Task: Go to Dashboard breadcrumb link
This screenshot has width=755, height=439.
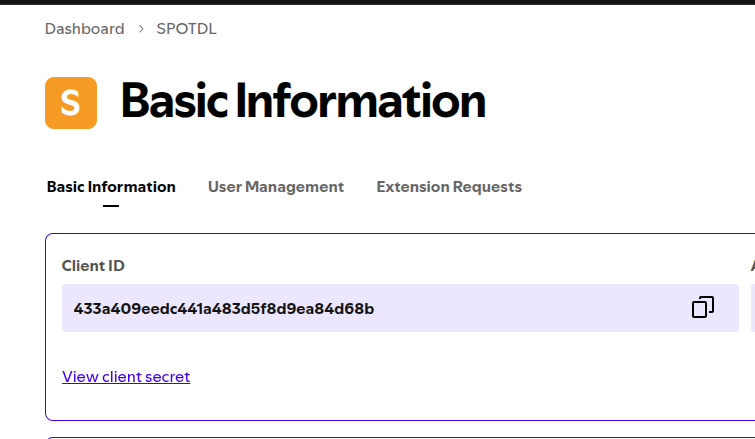Action: tap(85, 29)
